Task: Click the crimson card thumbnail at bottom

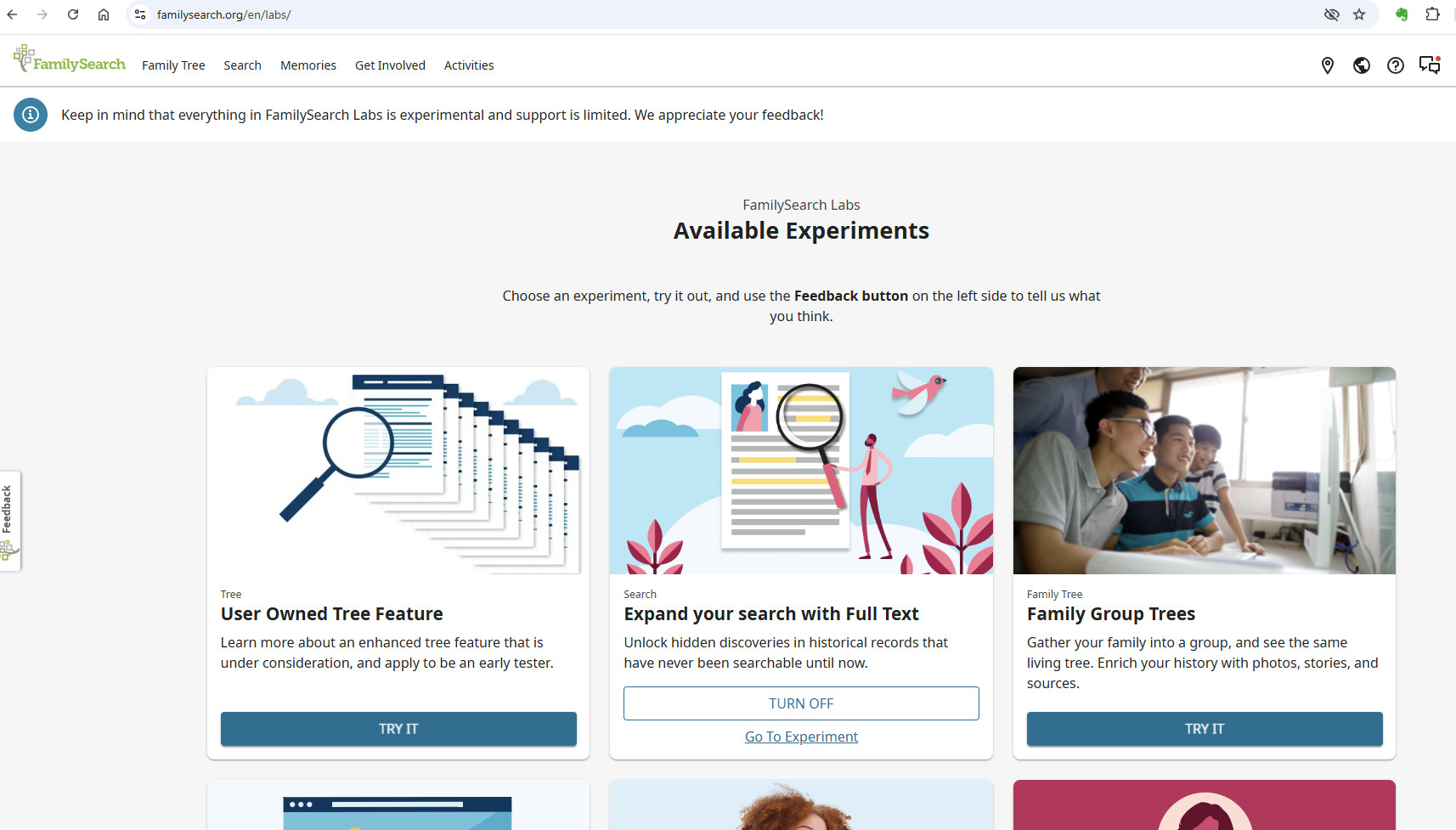Action: 1205,805
